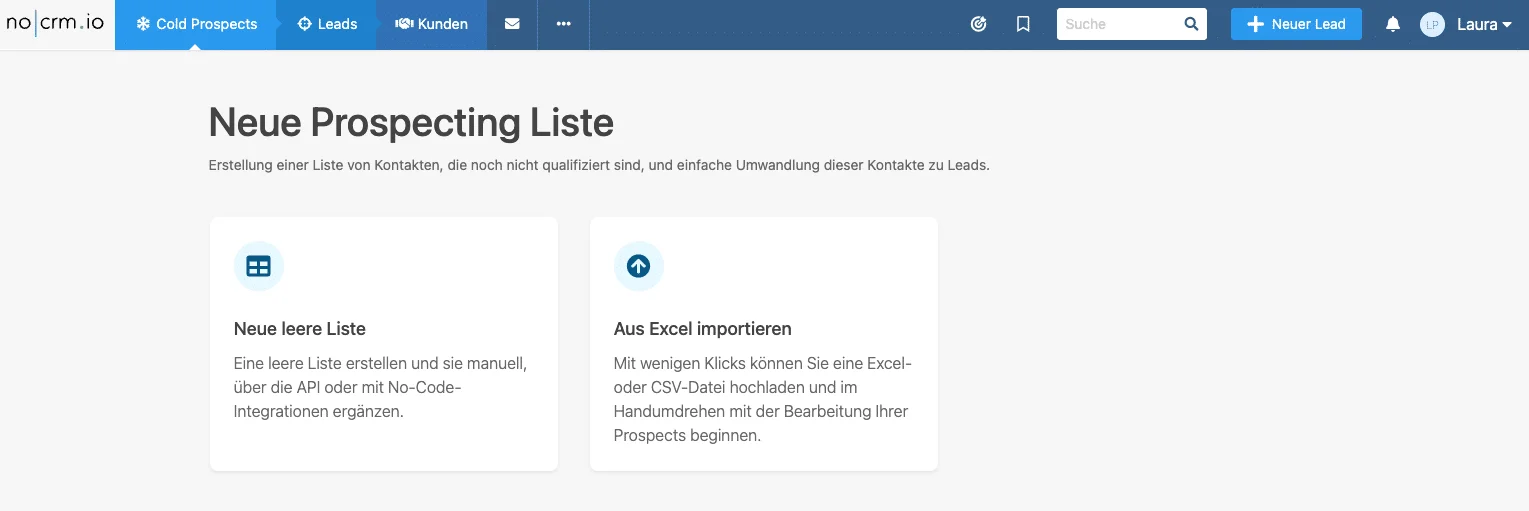Expand the three-dots more menu
This screenshot has width=1529, height=511.
[563, 24]
